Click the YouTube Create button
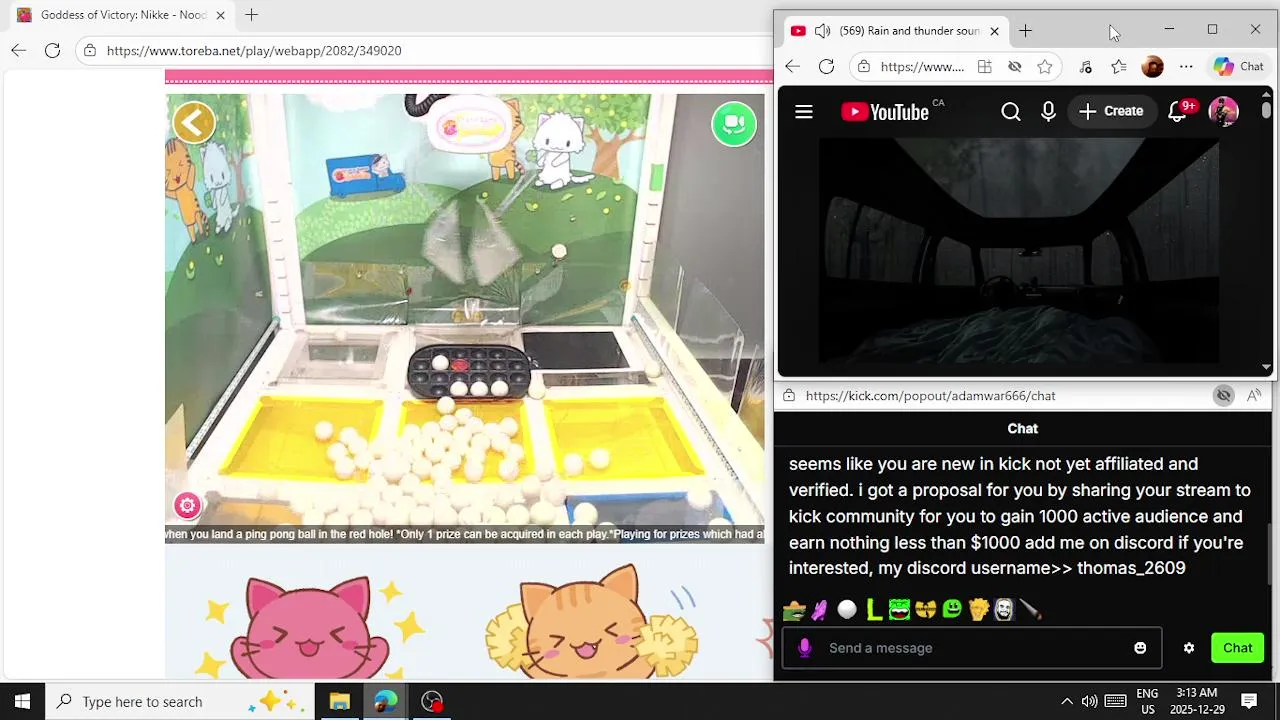Image resolution: width=1280 pixels, height=720 pixels. pos(1111,112)
